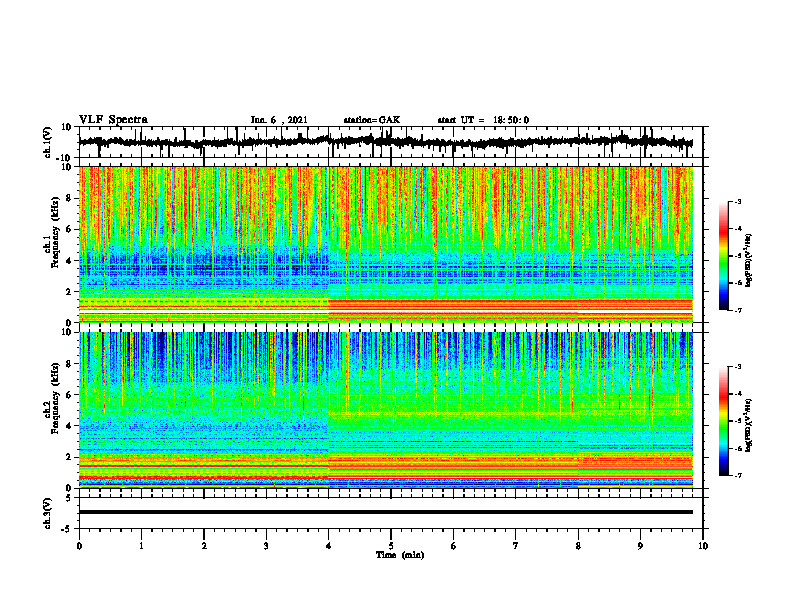Click the time axis tick label "8"
Screen dimensions: 792x612
pos(578,546)
